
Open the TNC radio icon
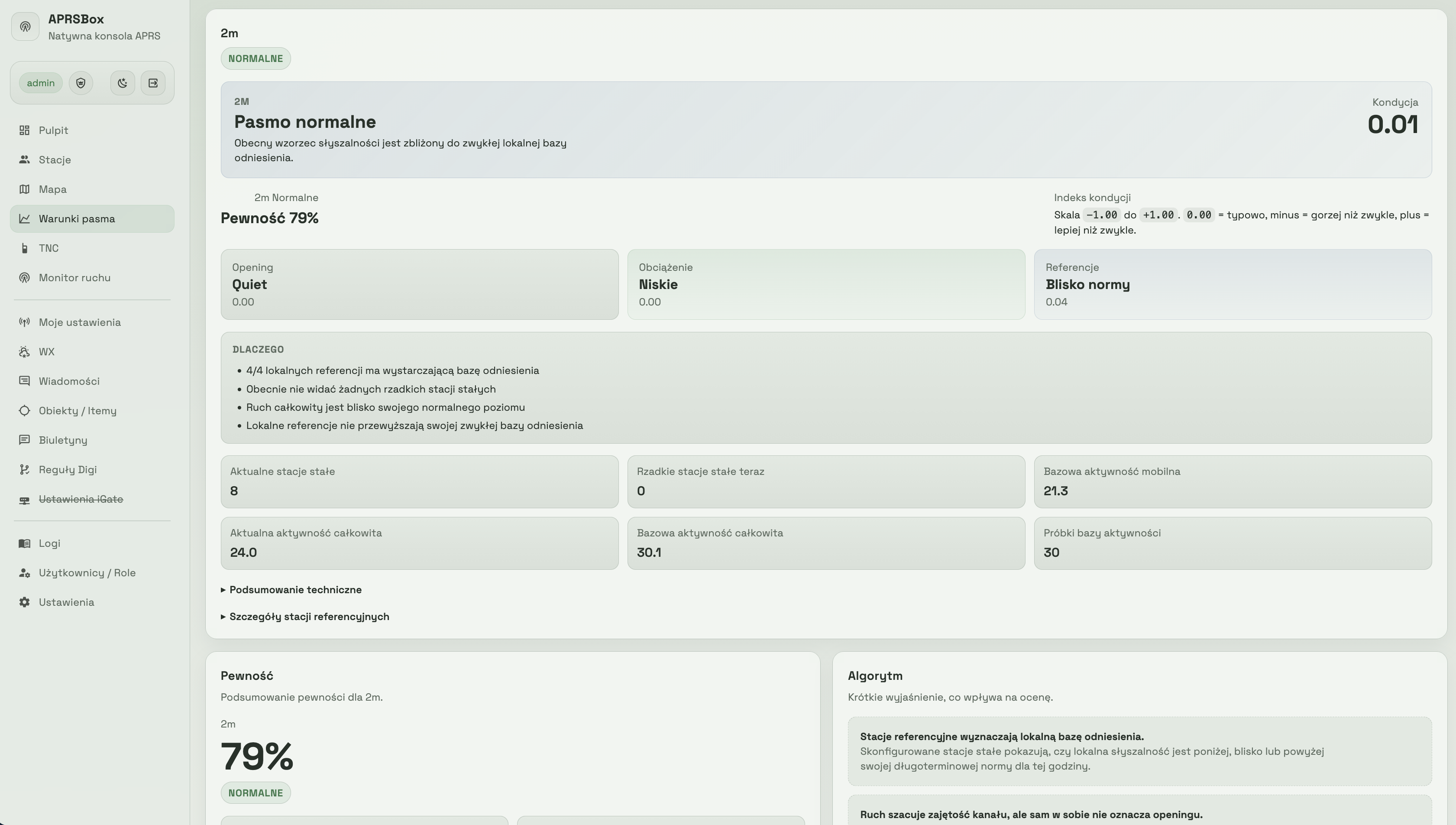(24, 248)
